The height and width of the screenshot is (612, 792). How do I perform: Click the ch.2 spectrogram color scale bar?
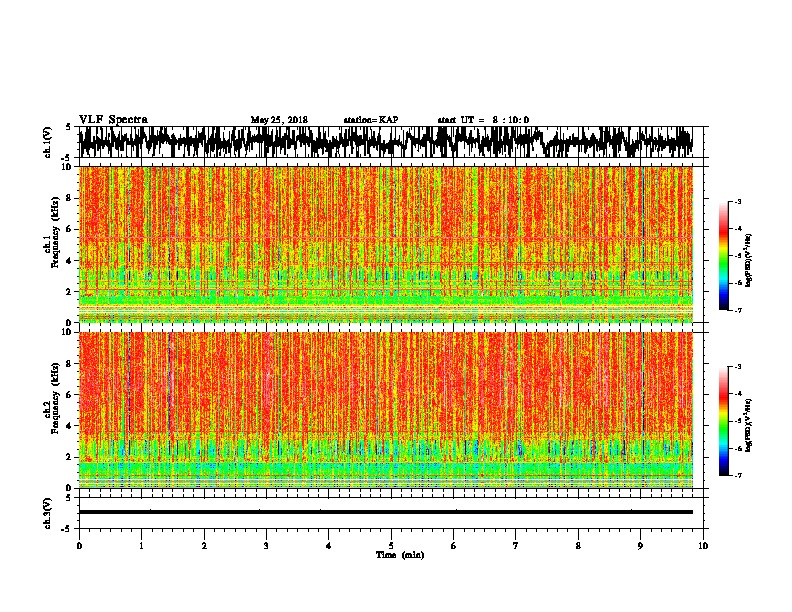coord(723,421)
